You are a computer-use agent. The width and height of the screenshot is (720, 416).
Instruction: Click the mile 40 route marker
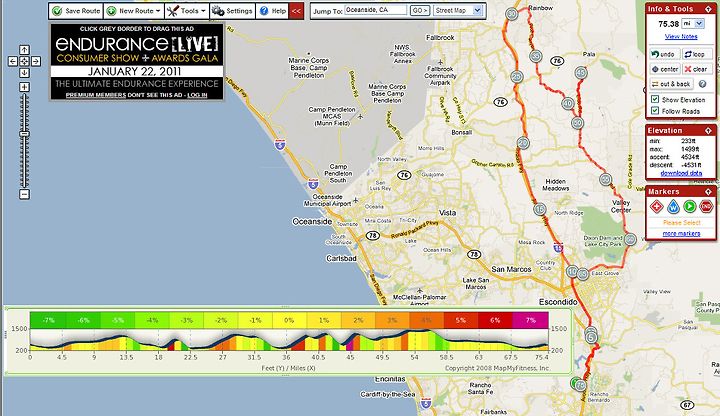pyautogui.click(x=568, y=103)
